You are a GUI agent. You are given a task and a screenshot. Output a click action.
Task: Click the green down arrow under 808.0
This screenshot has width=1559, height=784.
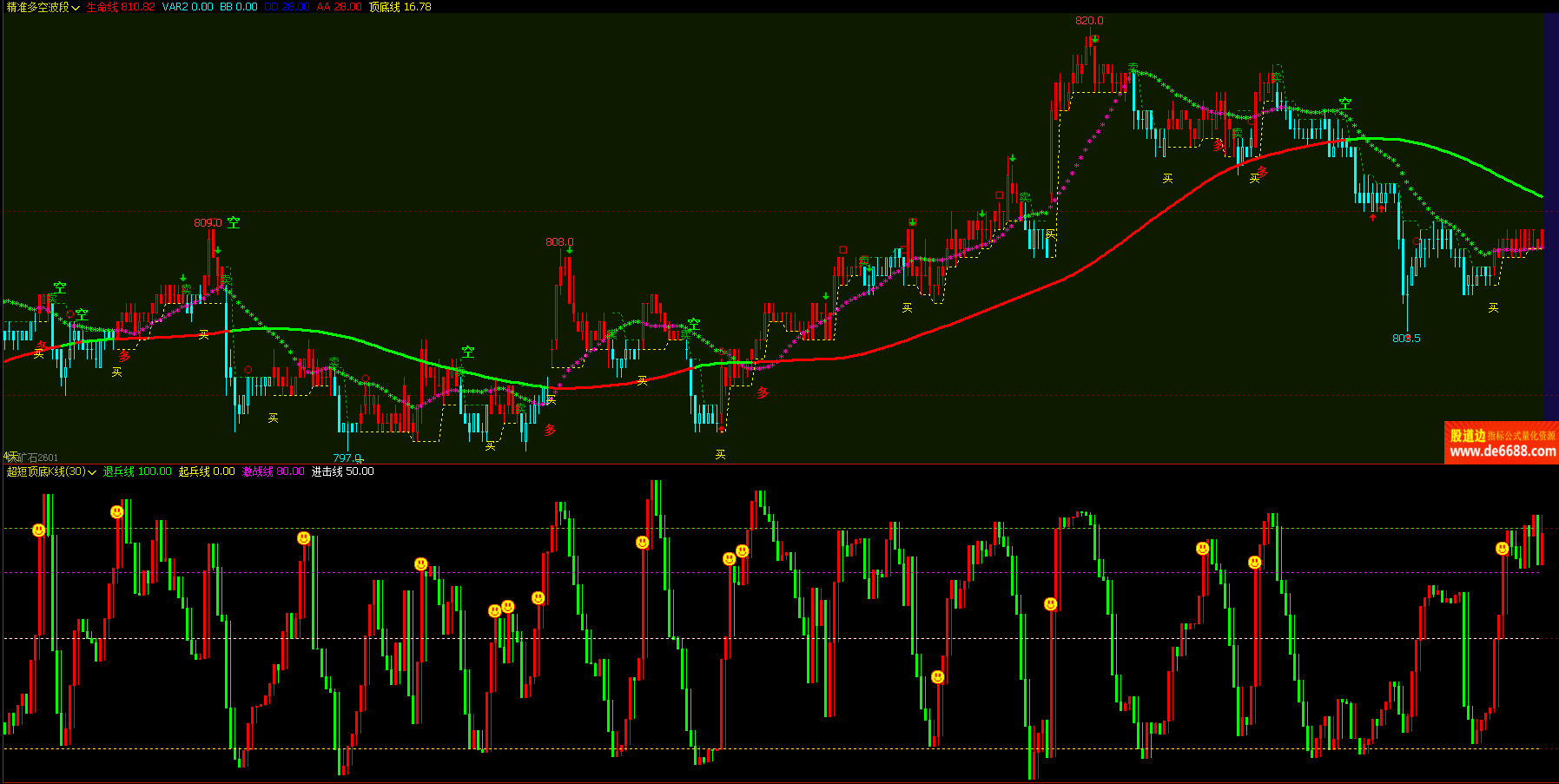(569, 252)
